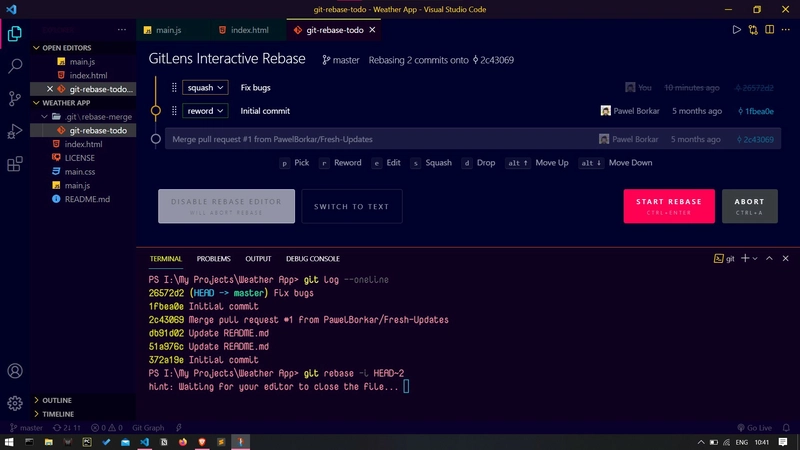This screenshot has height=450, width=800.
Task: Click the synchronize changes status item
Action: [x=67, y=428]
